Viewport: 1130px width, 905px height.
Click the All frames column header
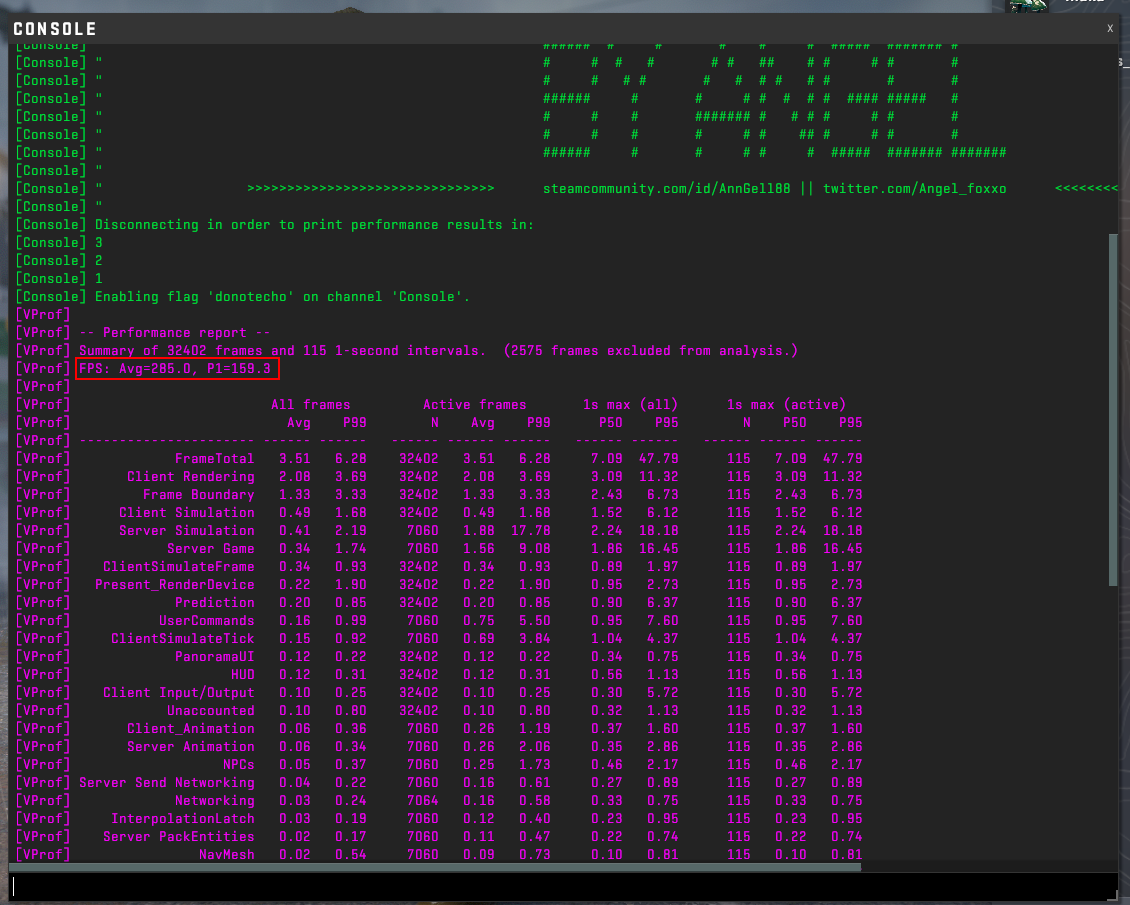click(310, 405)
